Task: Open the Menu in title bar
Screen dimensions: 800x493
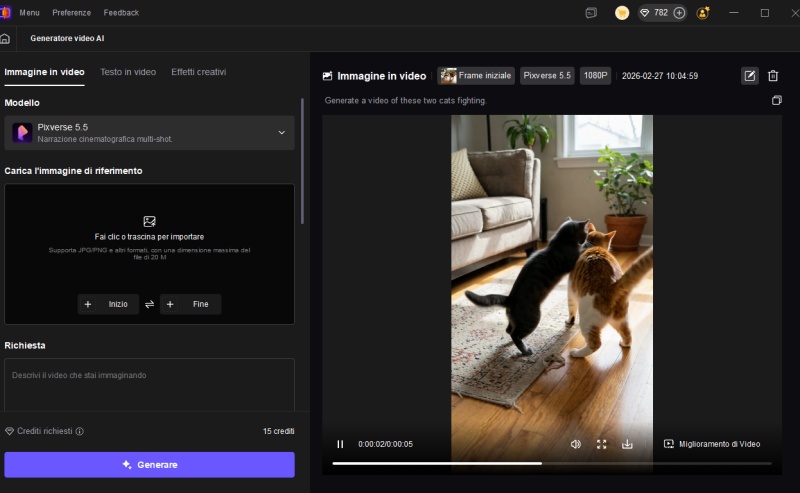Action: (29, 13)
